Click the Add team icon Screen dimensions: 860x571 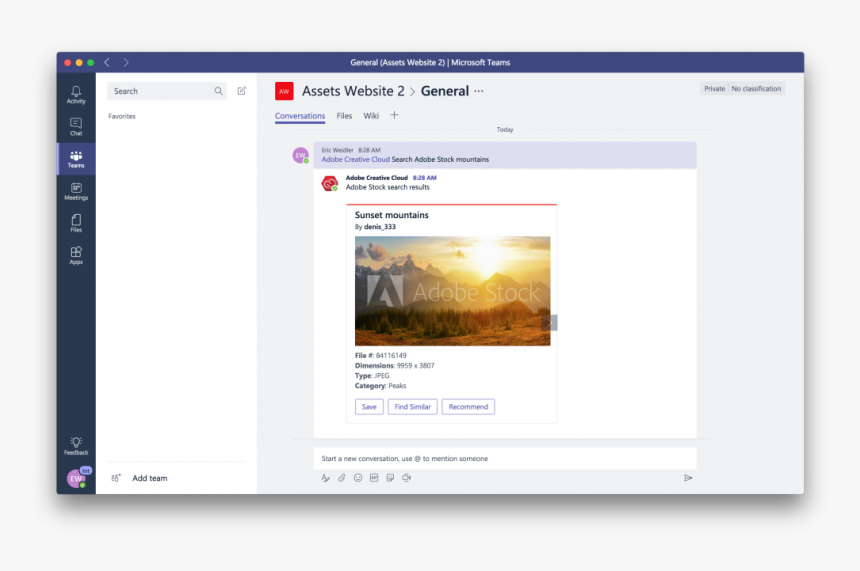[116, 478]
